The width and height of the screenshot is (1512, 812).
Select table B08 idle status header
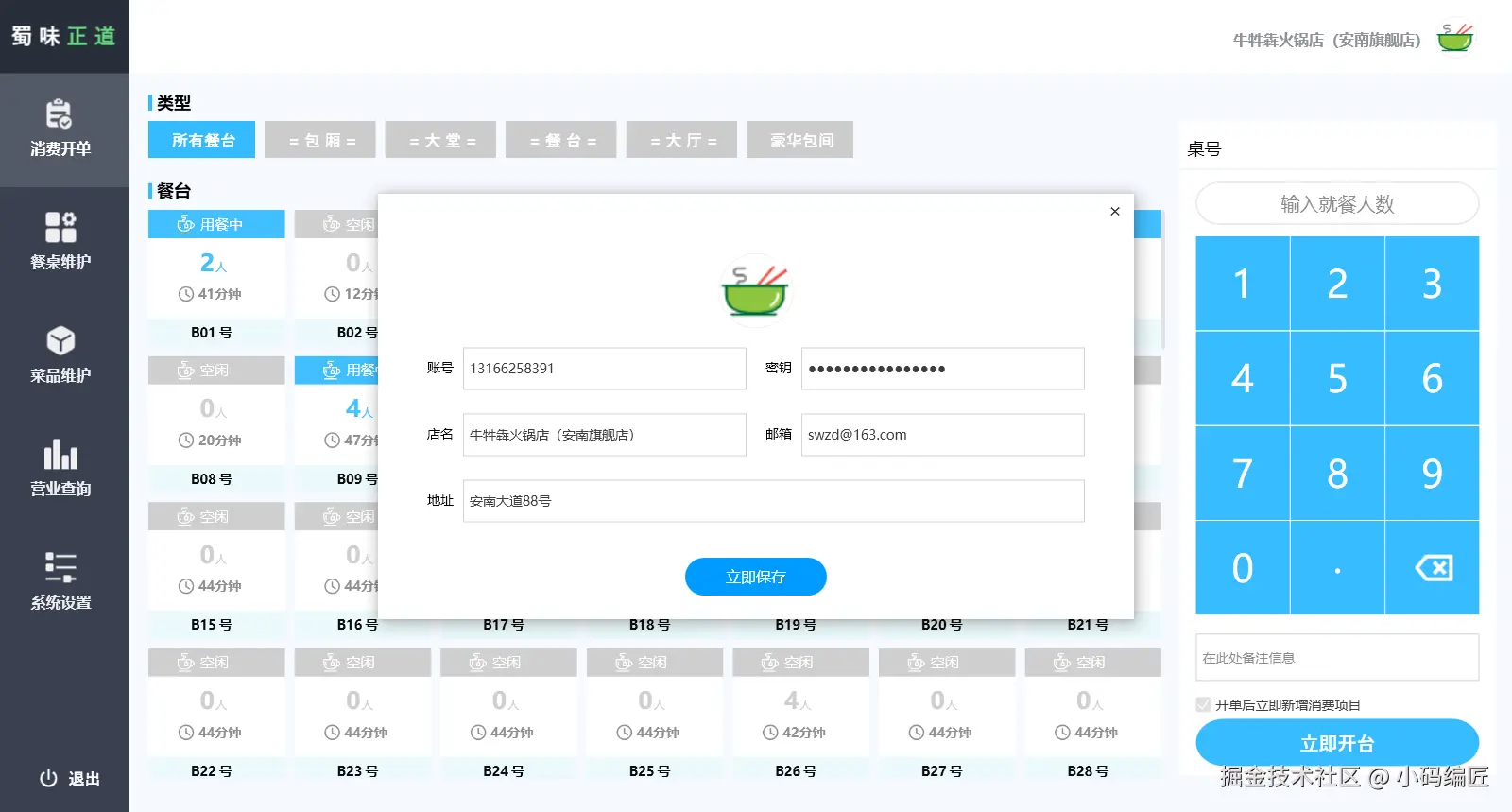(x=216, y=370)
